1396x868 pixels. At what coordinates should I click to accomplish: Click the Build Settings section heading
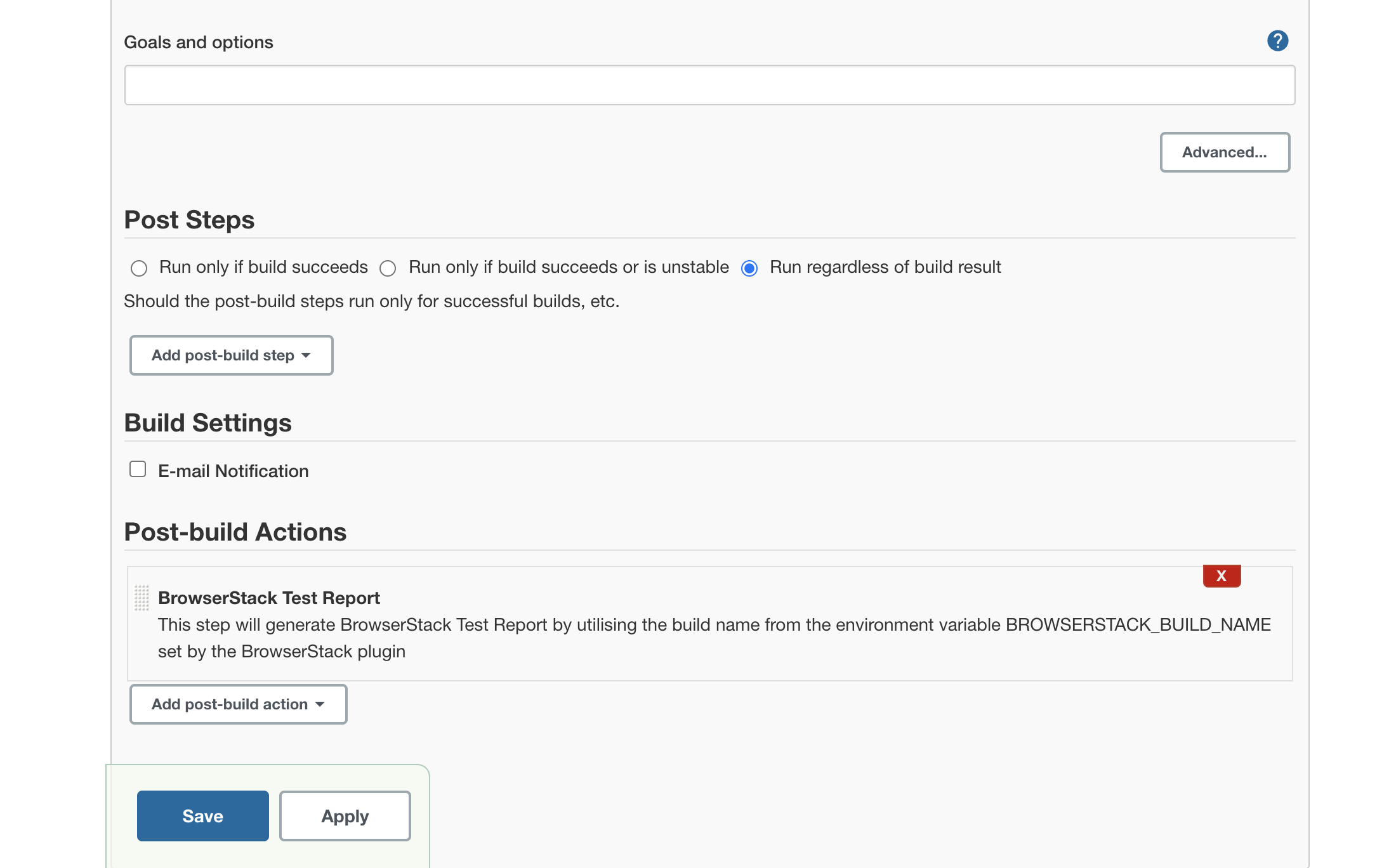coord(208,423)
